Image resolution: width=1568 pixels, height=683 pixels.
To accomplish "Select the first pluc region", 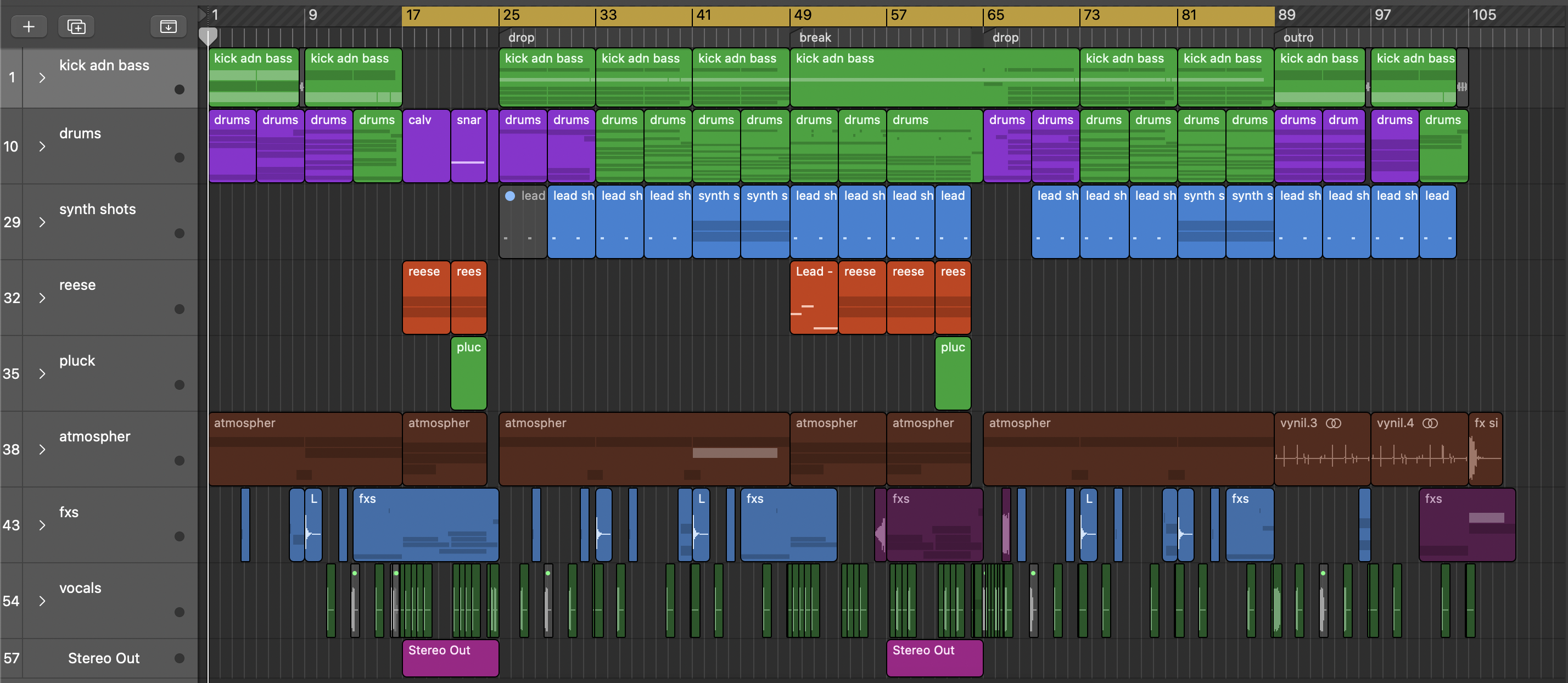I will (x=469, y=373).
